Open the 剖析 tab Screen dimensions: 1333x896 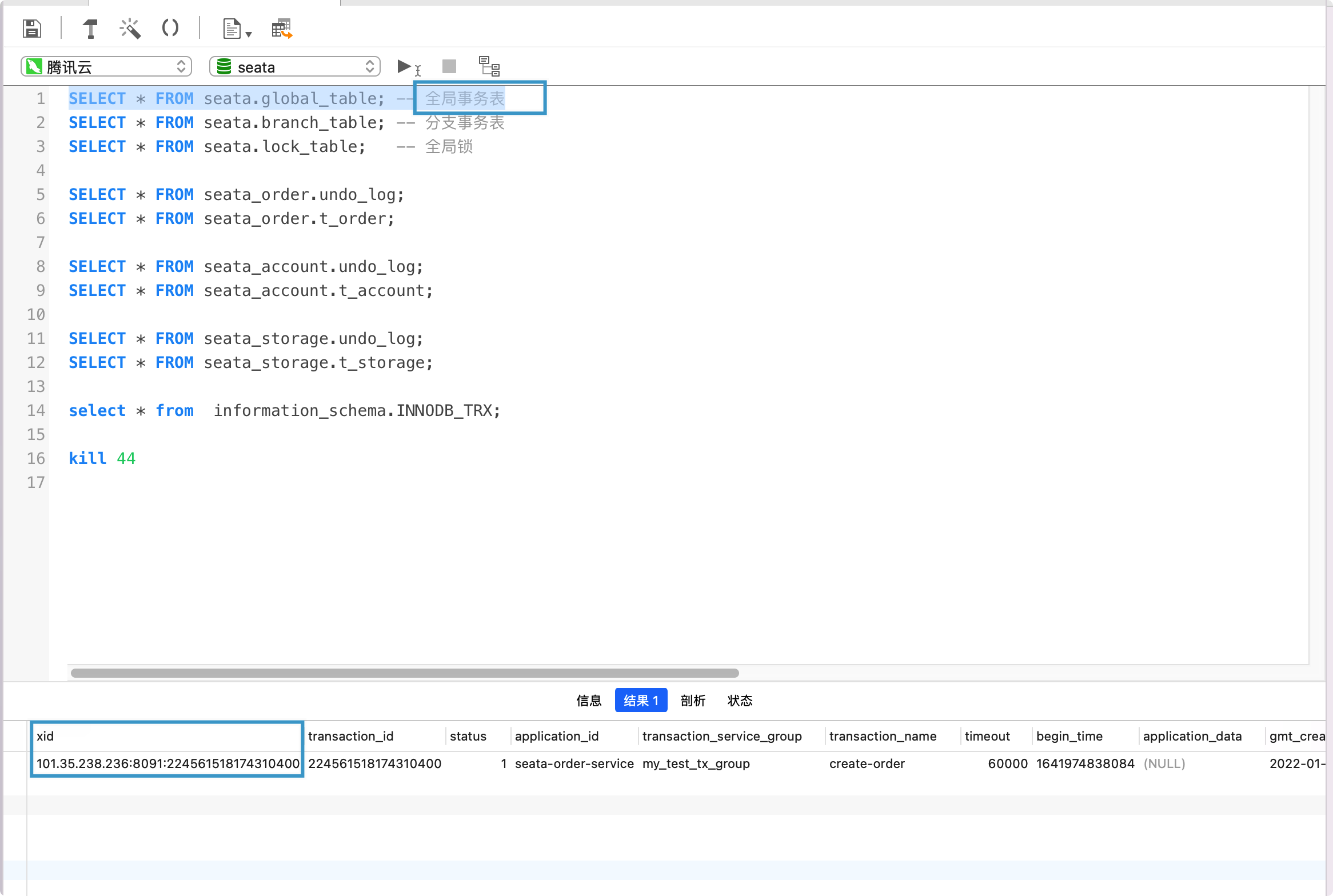pos(693,701)
